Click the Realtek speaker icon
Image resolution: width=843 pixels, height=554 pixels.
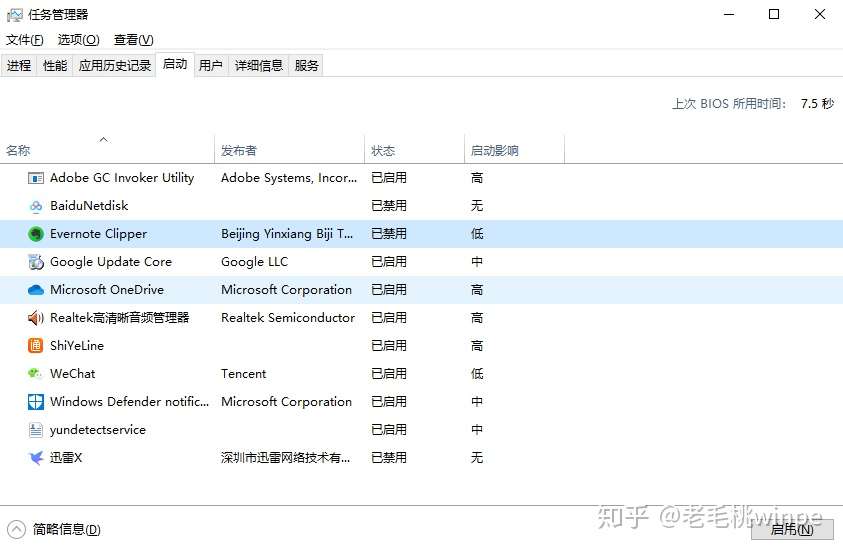(x=35, y=318)
